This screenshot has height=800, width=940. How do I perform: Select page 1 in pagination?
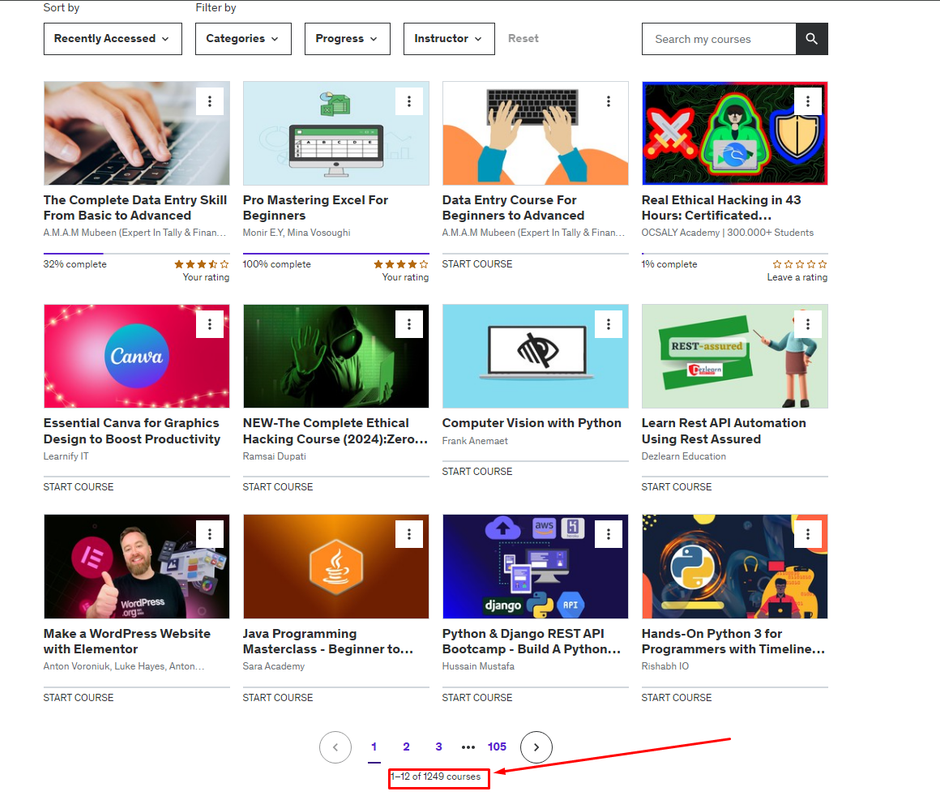click(374, 747)
